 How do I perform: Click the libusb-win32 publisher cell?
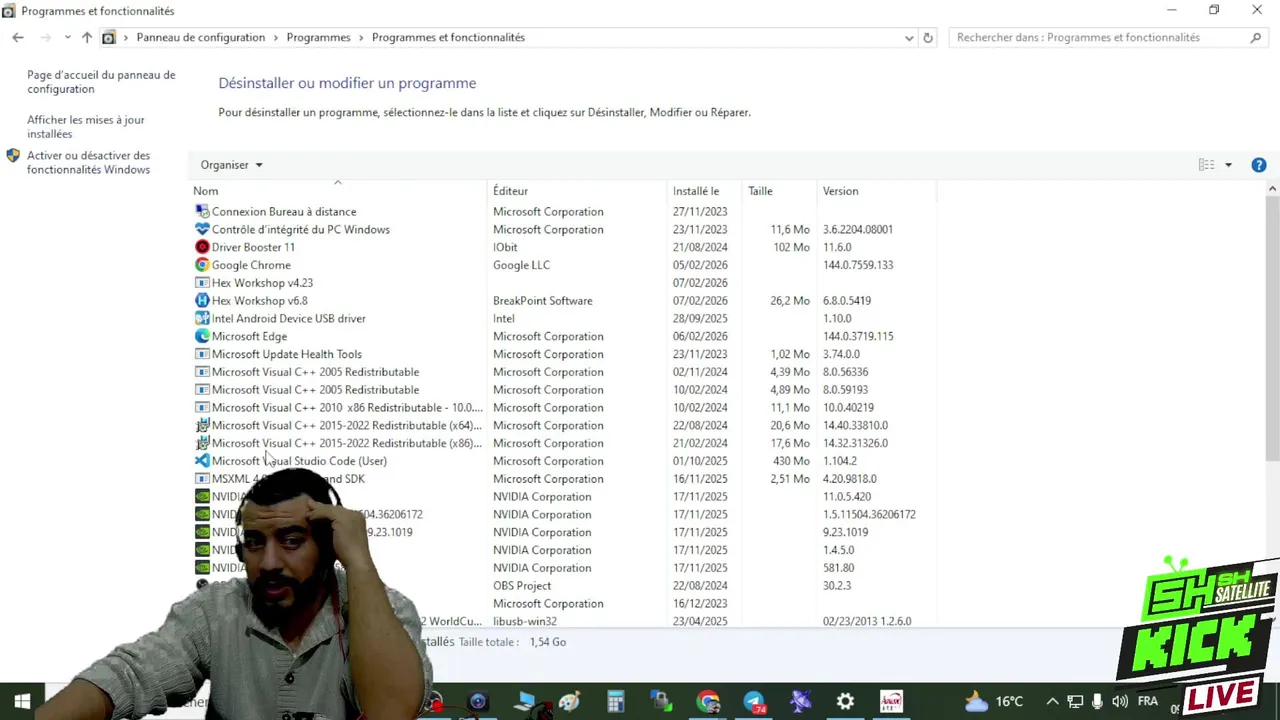525,622
